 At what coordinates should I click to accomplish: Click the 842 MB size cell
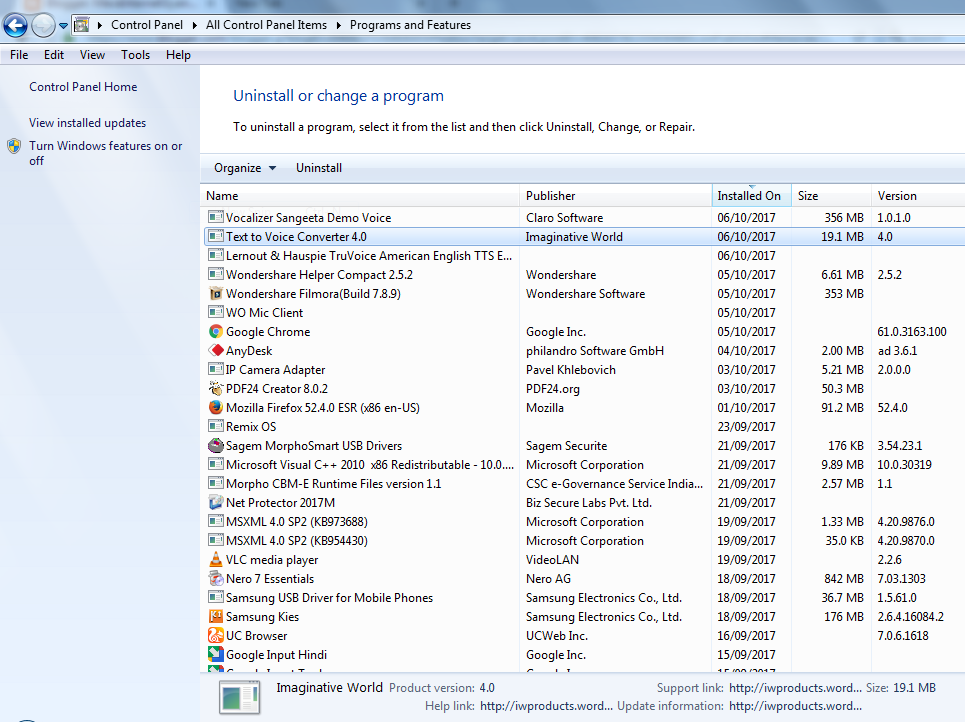(x=844, y=579)
